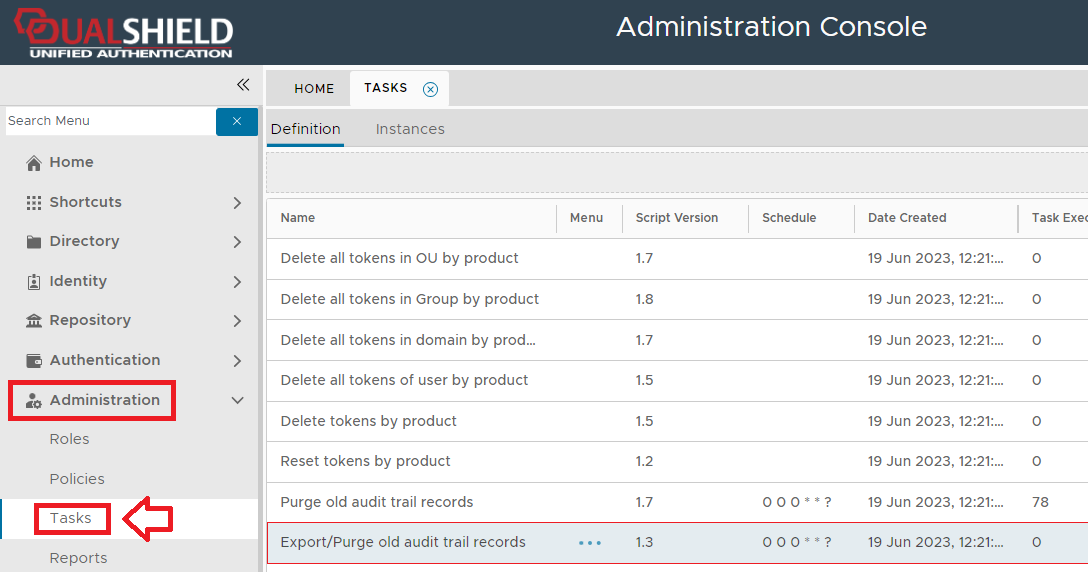Click the Identity badge icon
This screenshot has width=1088, height=572.
click(x=34, y=282)
